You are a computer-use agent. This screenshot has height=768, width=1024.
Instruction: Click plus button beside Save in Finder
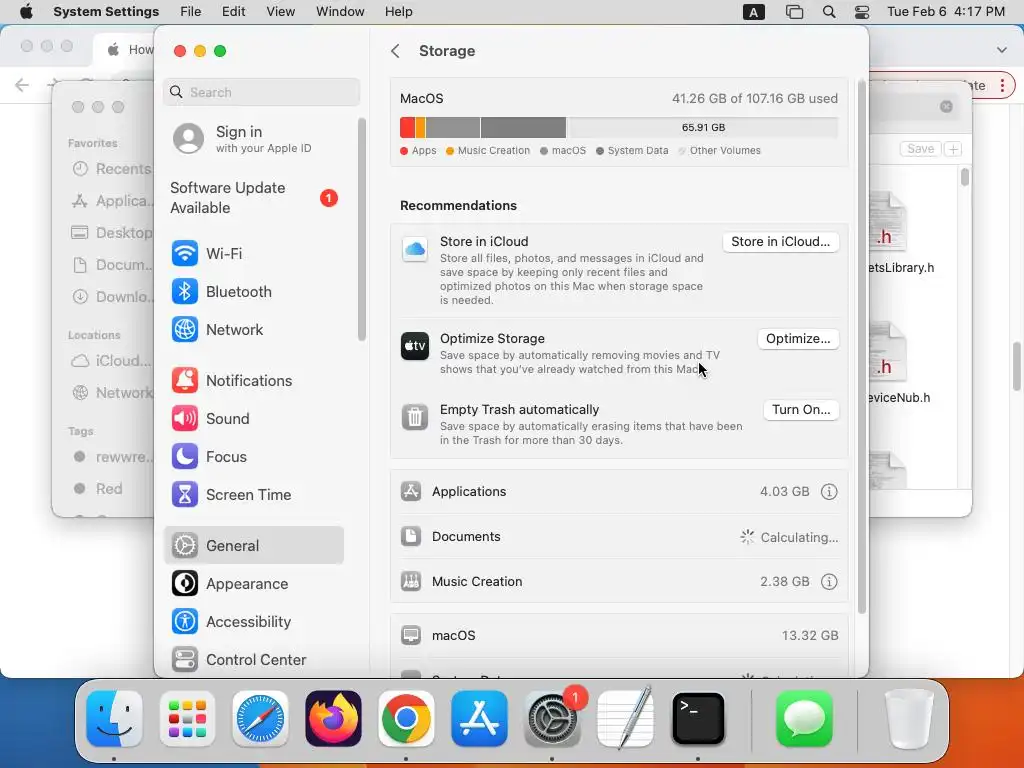coord(953,149)
